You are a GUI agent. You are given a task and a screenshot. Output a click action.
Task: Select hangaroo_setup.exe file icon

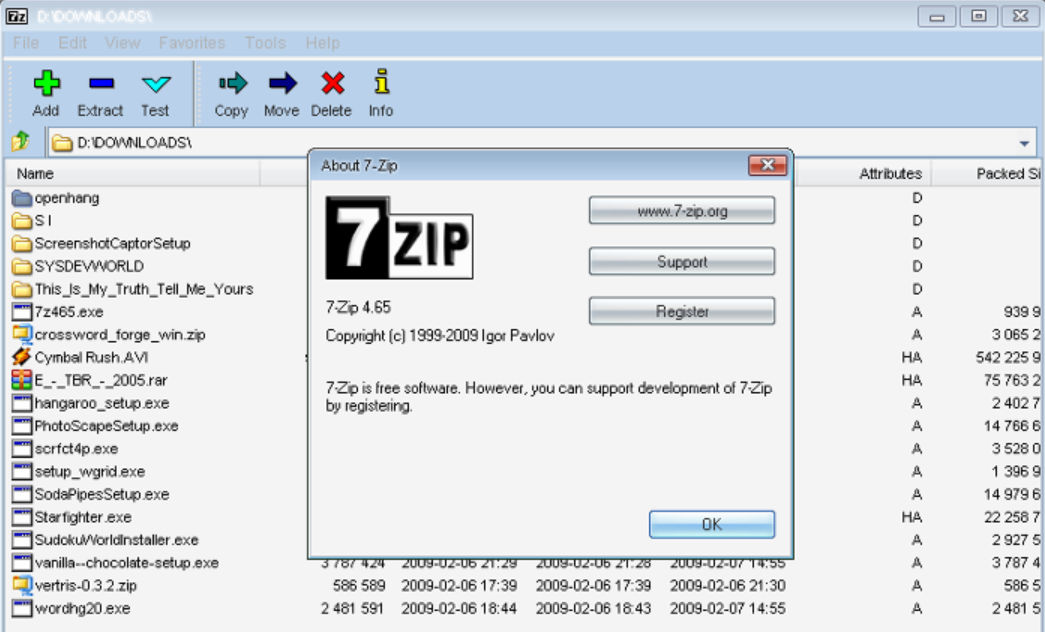click(x=22, y=403)
